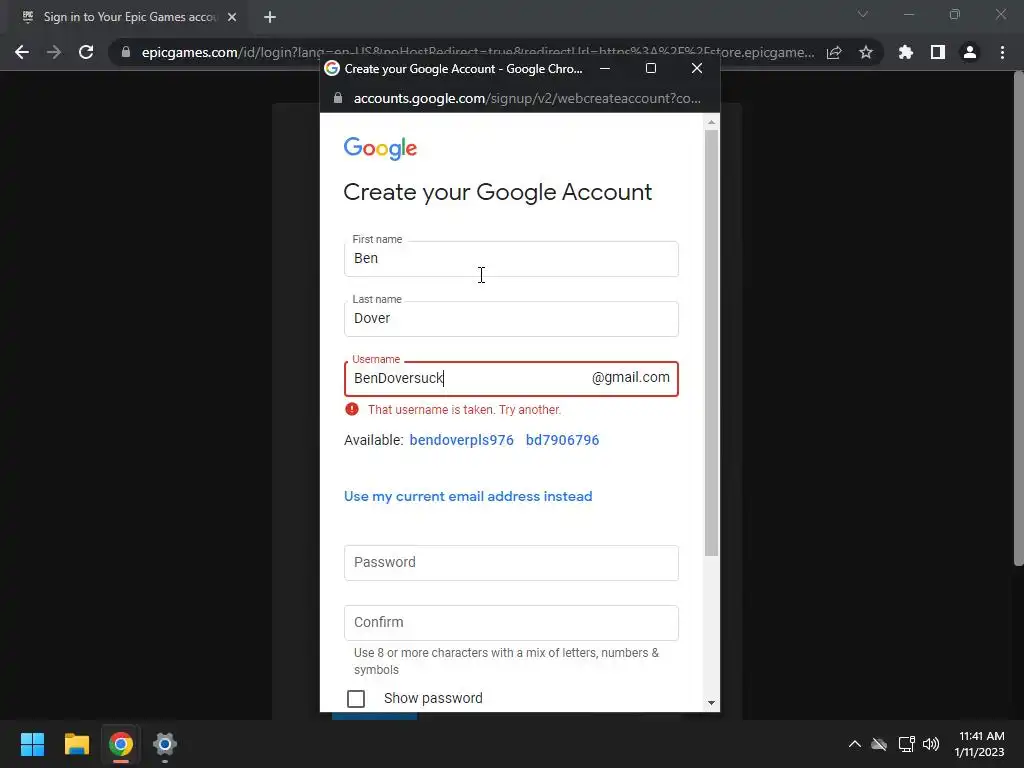
Task: Open a new tab with plus button
Action: (270, 17)
